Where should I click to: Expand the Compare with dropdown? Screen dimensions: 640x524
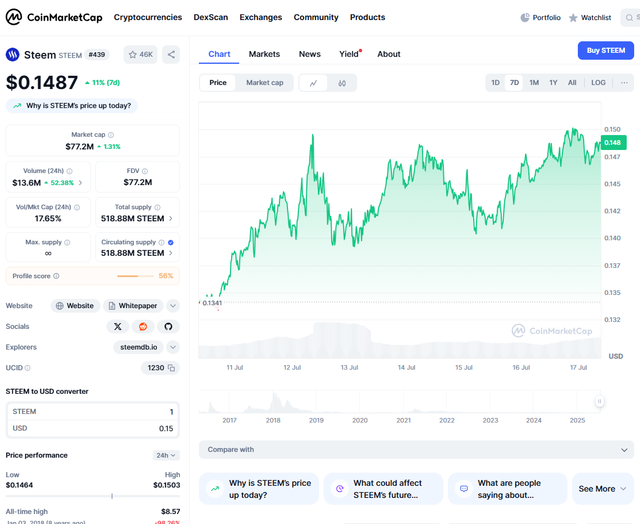(416, 450)
